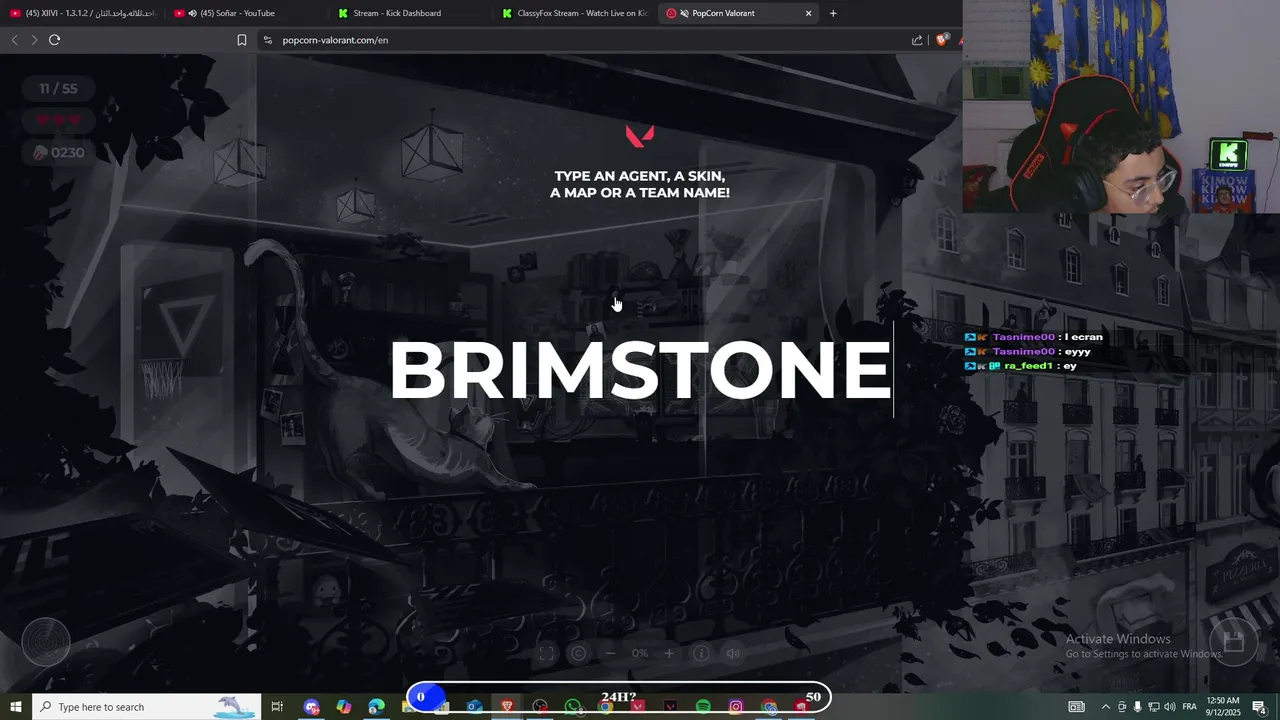1280x720 pixels.
Task: Reload the PopCorn Valorant page
Action: [x=54, y=40]
